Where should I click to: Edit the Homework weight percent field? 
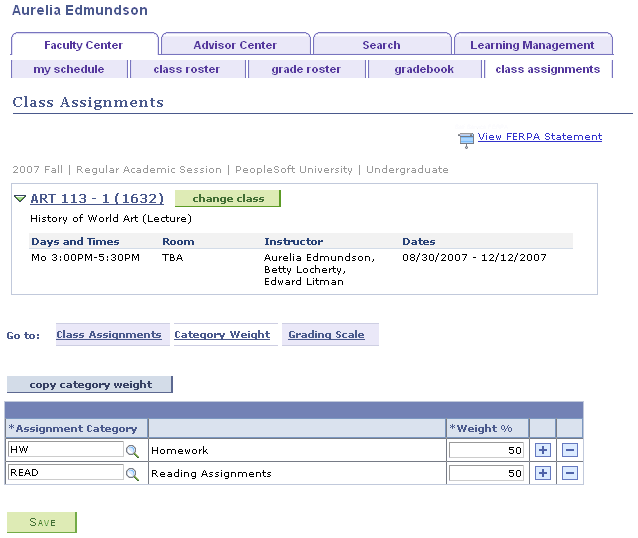pos(486,450)
